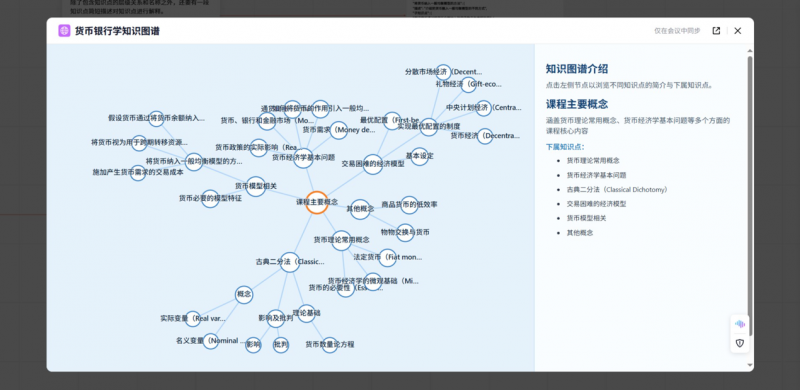
Task: Click the scrollbar down arrow
Action: tap(749, 365)
